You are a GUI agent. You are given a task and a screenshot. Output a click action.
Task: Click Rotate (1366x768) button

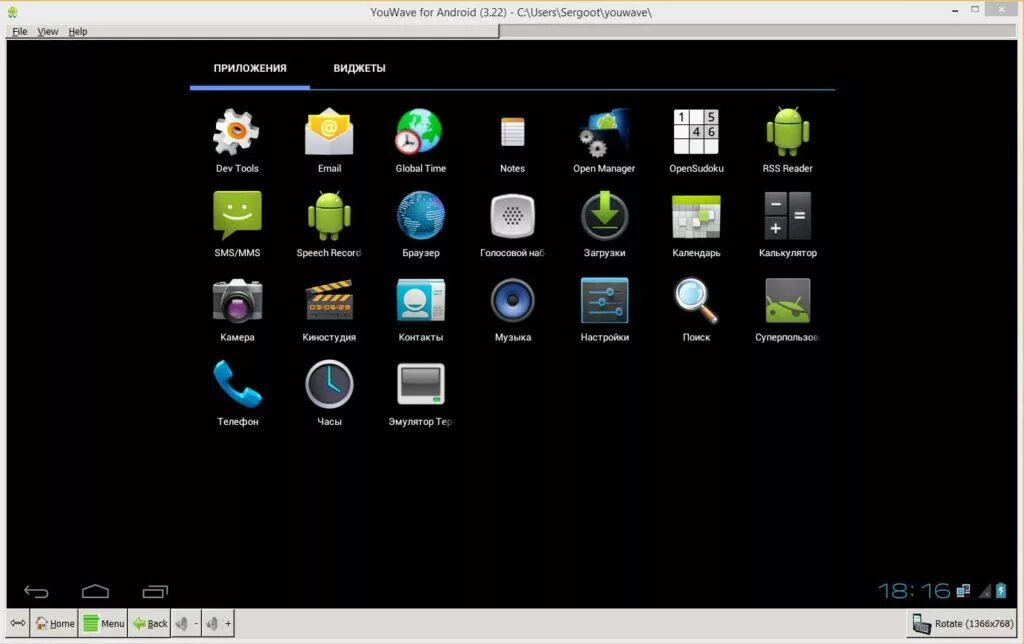click(x=963, y=624)
